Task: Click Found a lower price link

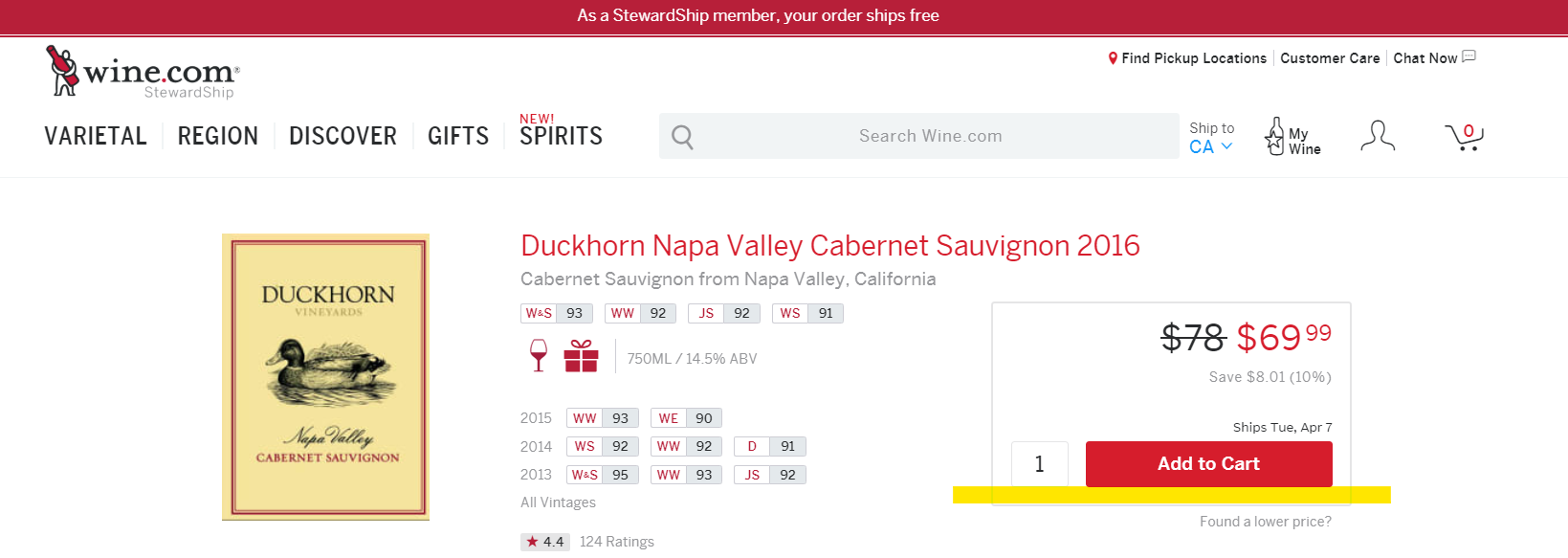Action: click(1266, 522)
